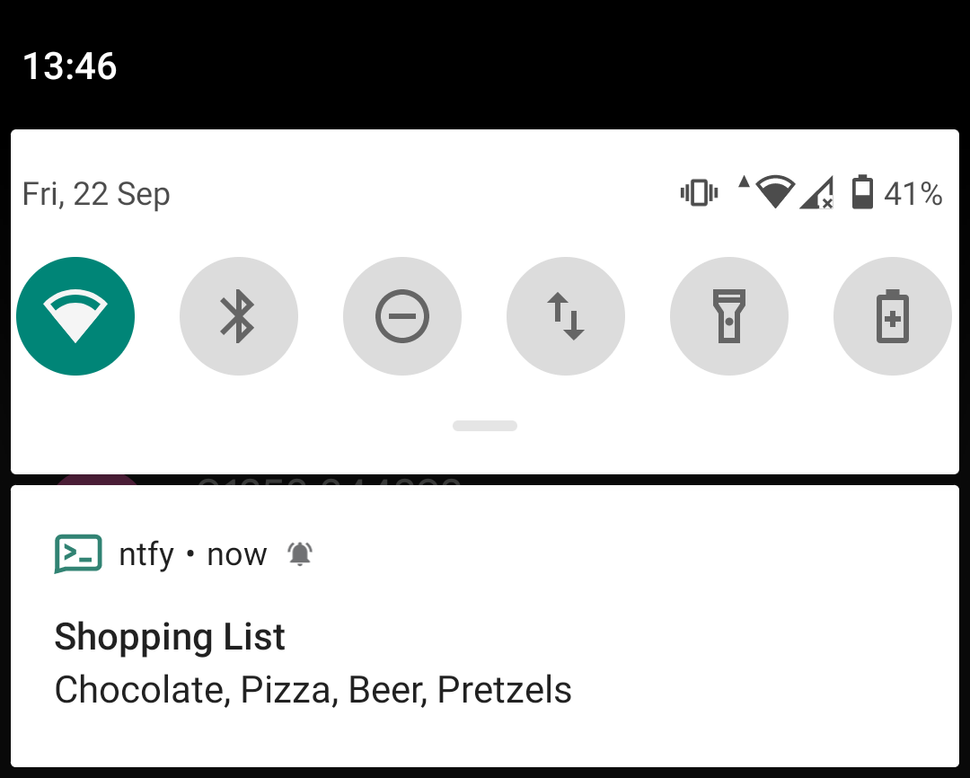
Task: Tap the Do Not Disturb icon
Action: [402, 315]
